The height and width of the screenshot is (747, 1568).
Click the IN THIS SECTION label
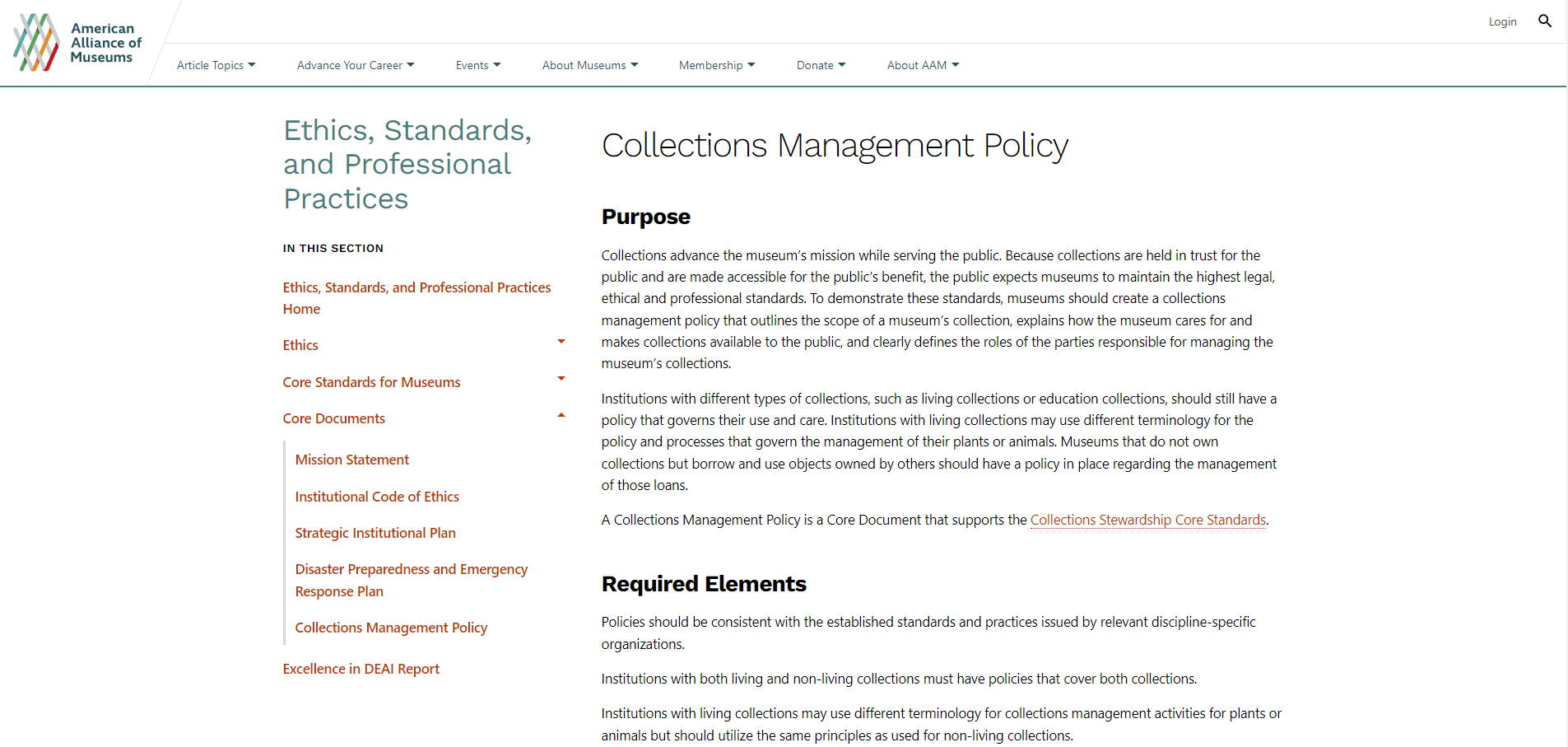point(333,248)
